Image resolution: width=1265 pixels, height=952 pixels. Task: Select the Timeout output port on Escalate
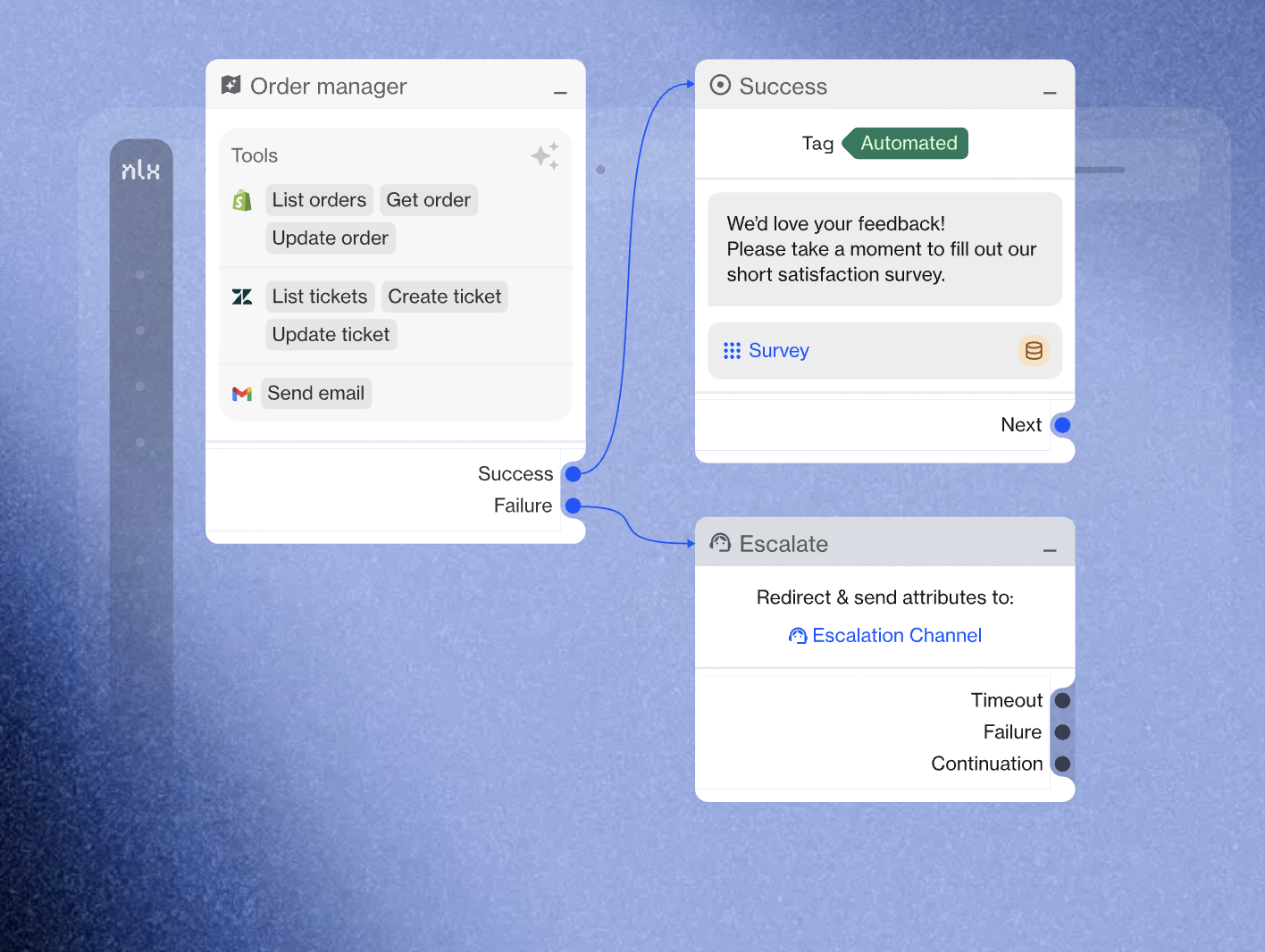coord(1062,701)
